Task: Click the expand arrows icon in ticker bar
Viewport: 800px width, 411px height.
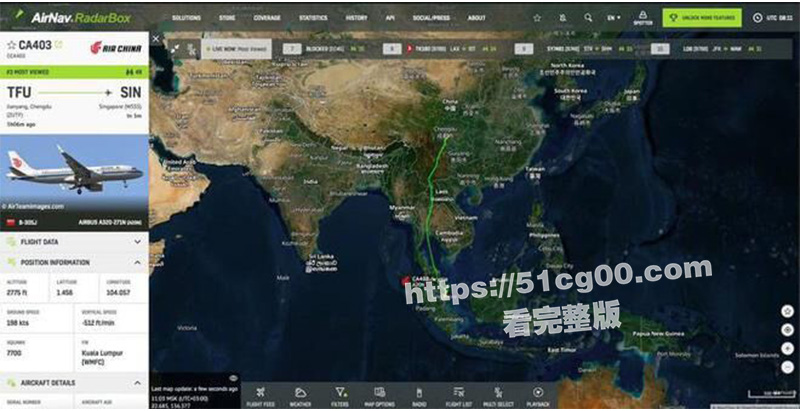Action: coord(175,49)
